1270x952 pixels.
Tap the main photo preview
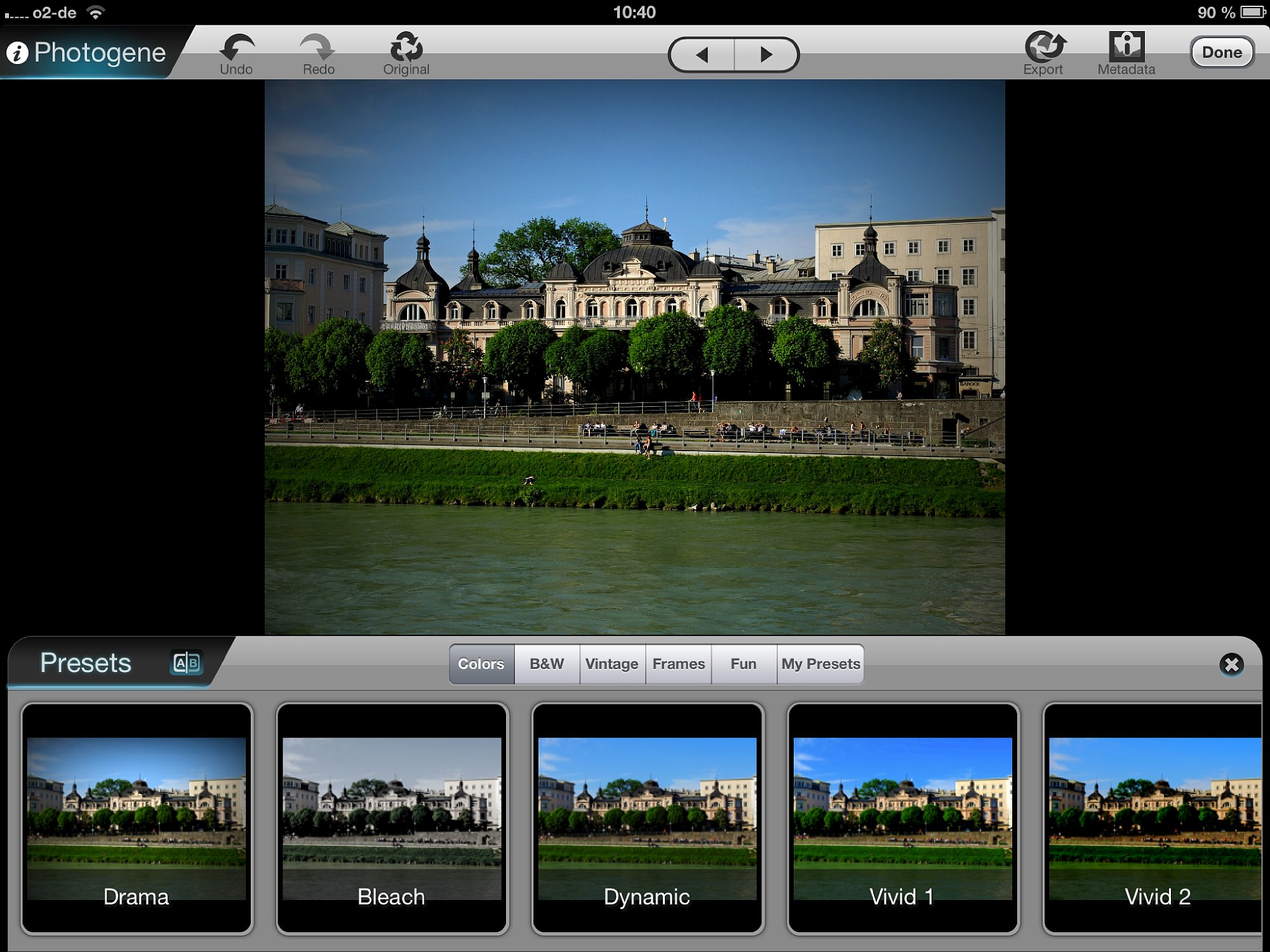point(634,357)
